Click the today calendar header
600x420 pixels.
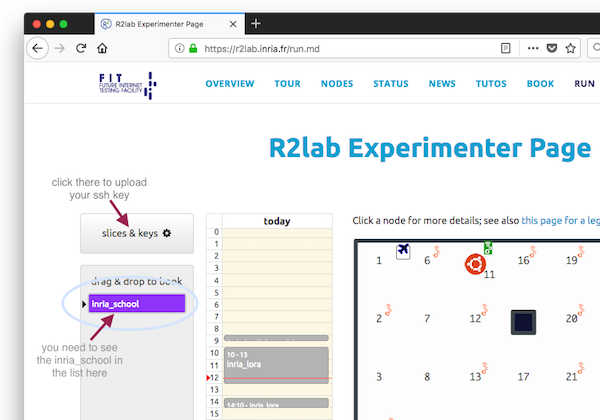click(x=277, y=221)
